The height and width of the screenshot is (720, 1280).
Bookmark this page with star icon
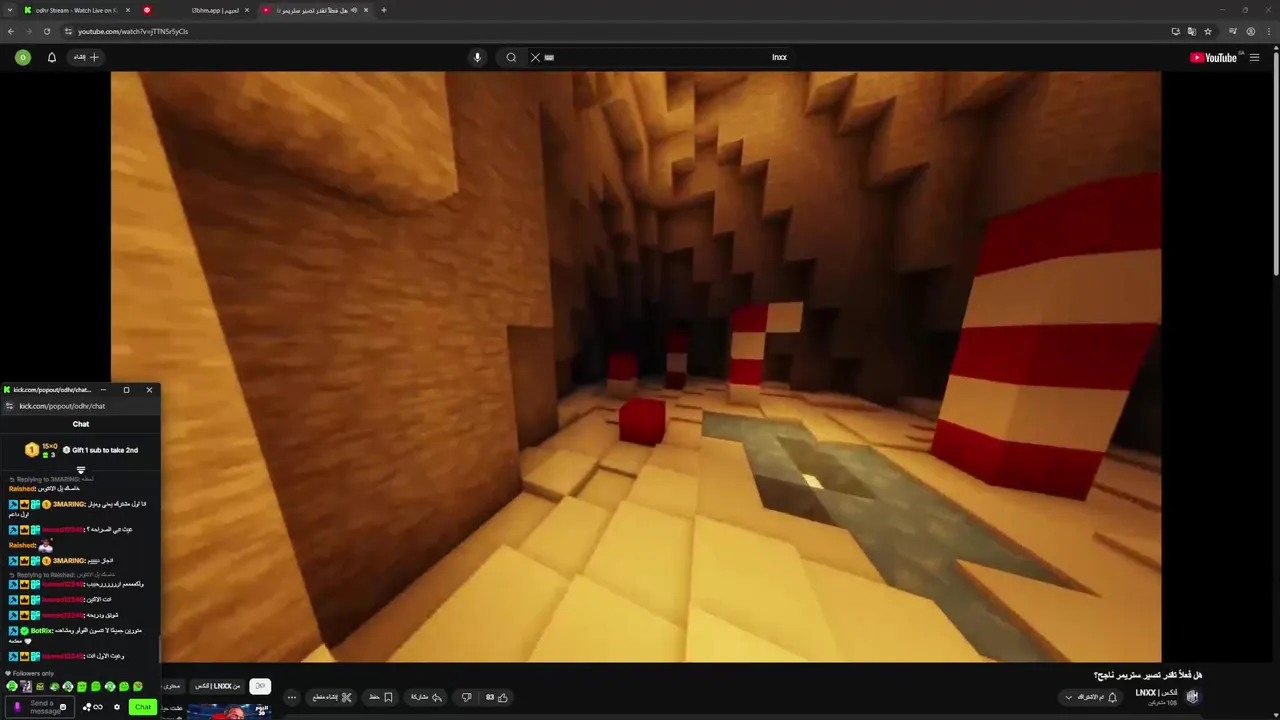[x=1207, y=31]
